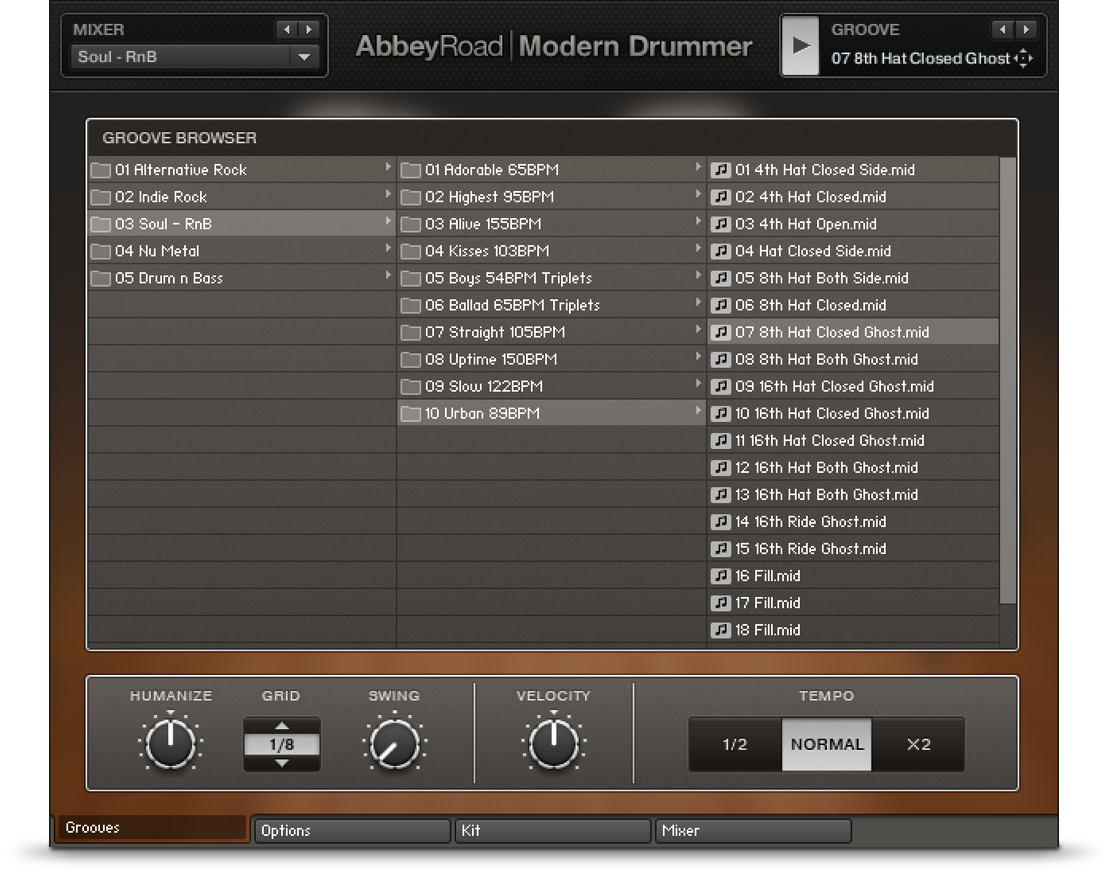Select 11 16th Hat Closed Ghost.mid
This screenshot has height=880, width=1110.
pyautogui.click(x=853, y=440)
